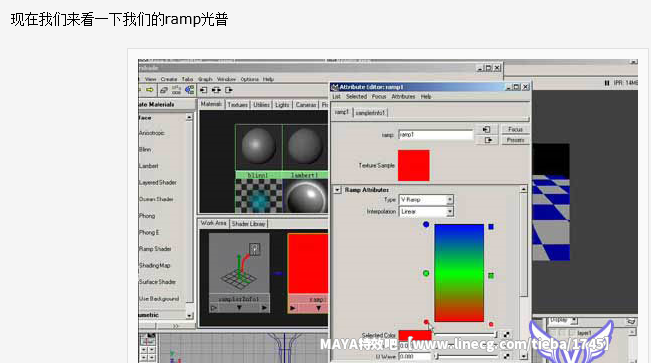Viewport: 651px width, 363px height.
Task: Click the red Texture Sample swatch
Action: [x=414, y=165]
